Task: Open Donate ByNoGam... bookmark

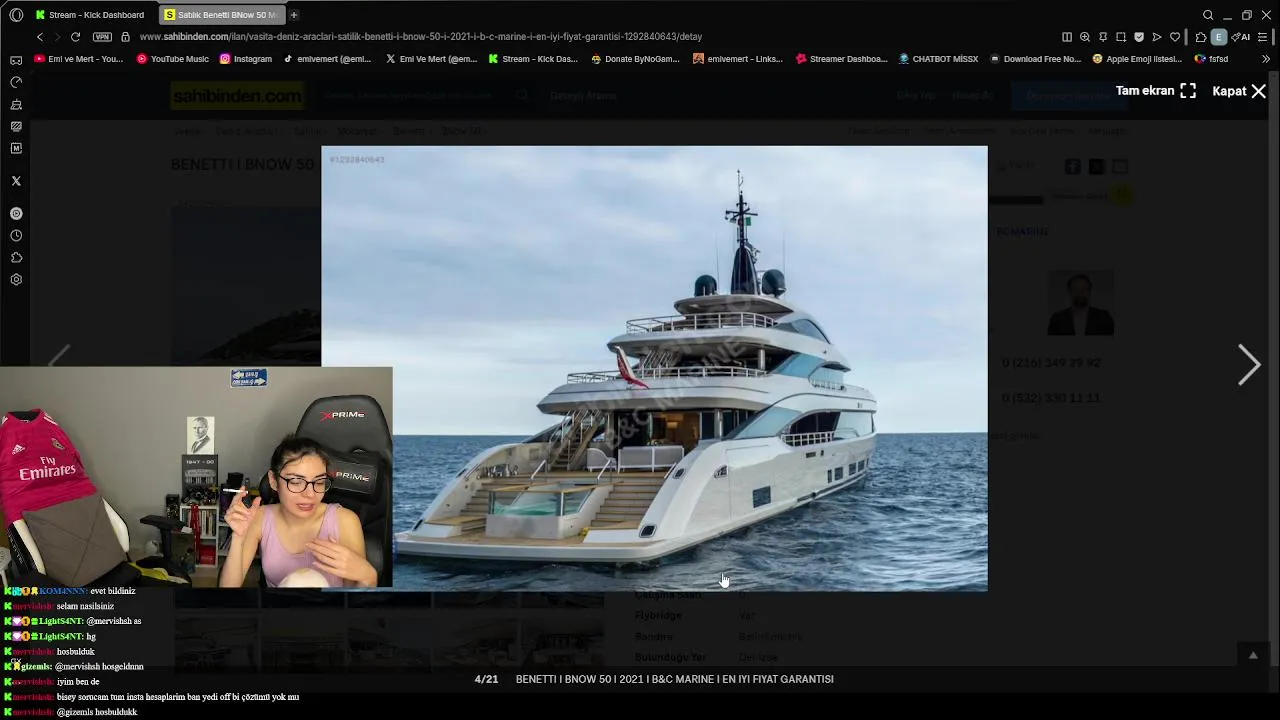Action: [x=635, y=59]
